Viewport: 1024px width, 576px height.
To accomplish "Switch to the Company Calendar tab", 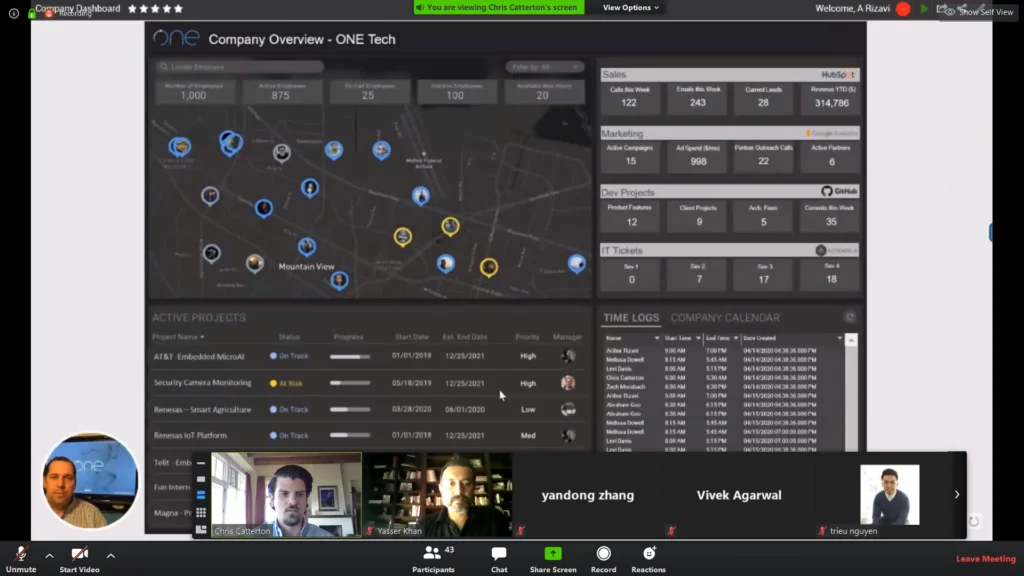I will (724, 318).
